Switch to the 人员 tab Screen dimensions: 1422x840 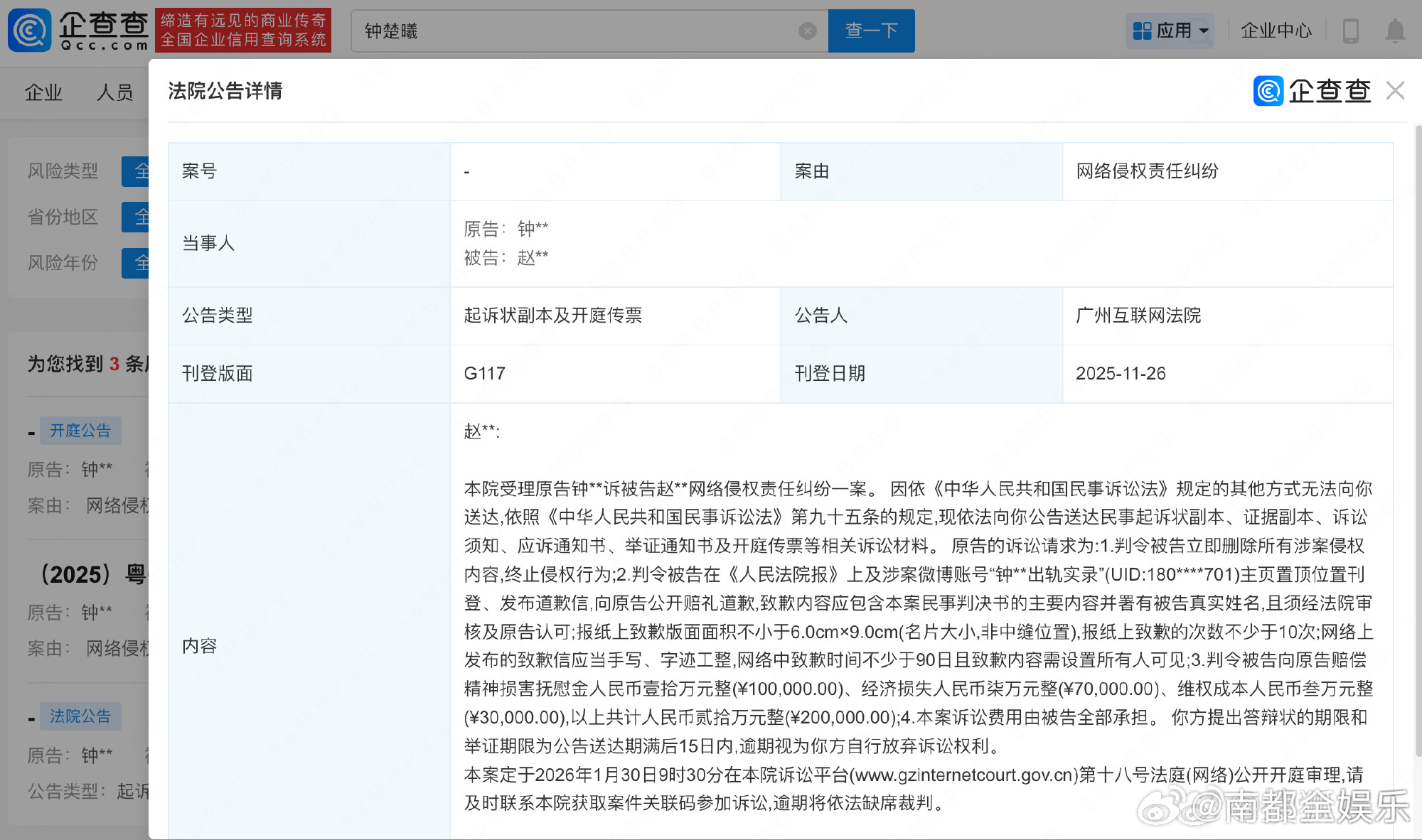[x=114, y=92]
